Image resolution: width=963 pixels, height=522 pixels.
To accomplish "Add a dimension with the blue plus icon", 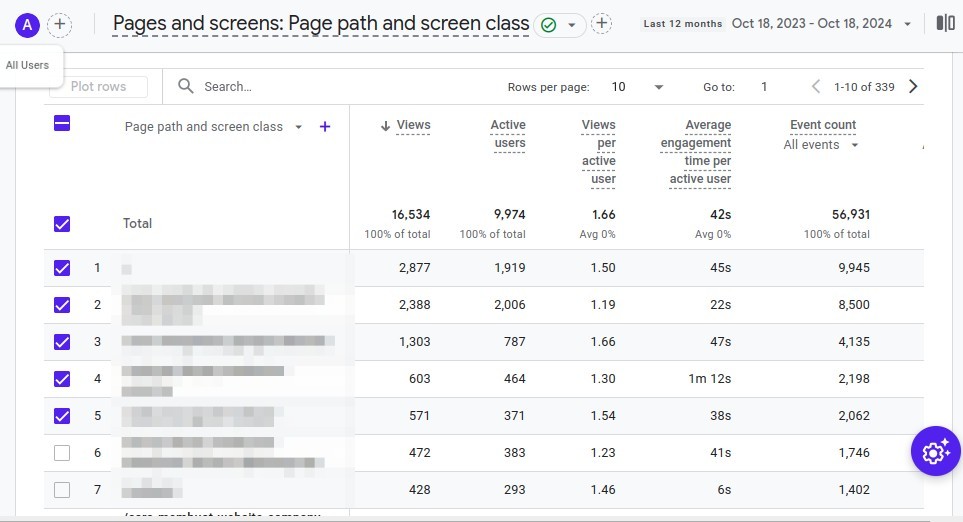I will (x=324, y=127).
